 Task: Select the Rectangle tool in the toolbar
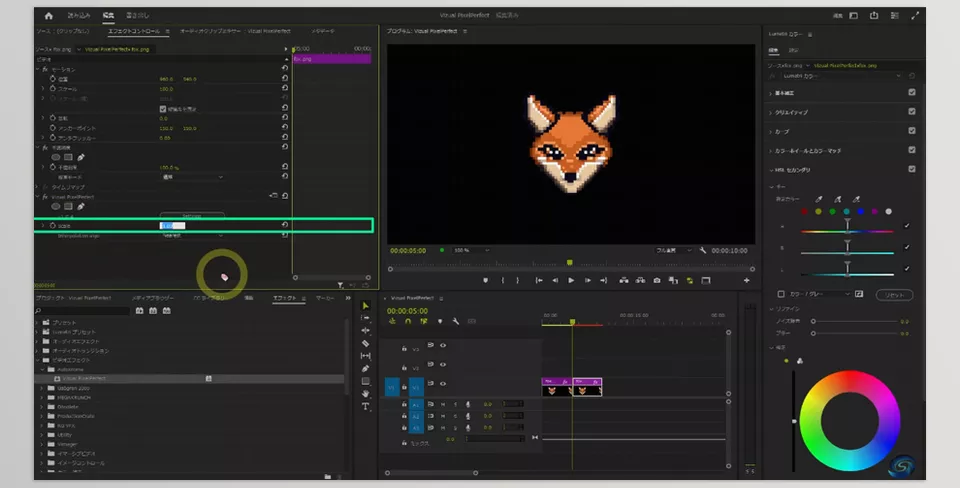click(x=366, y=381)
